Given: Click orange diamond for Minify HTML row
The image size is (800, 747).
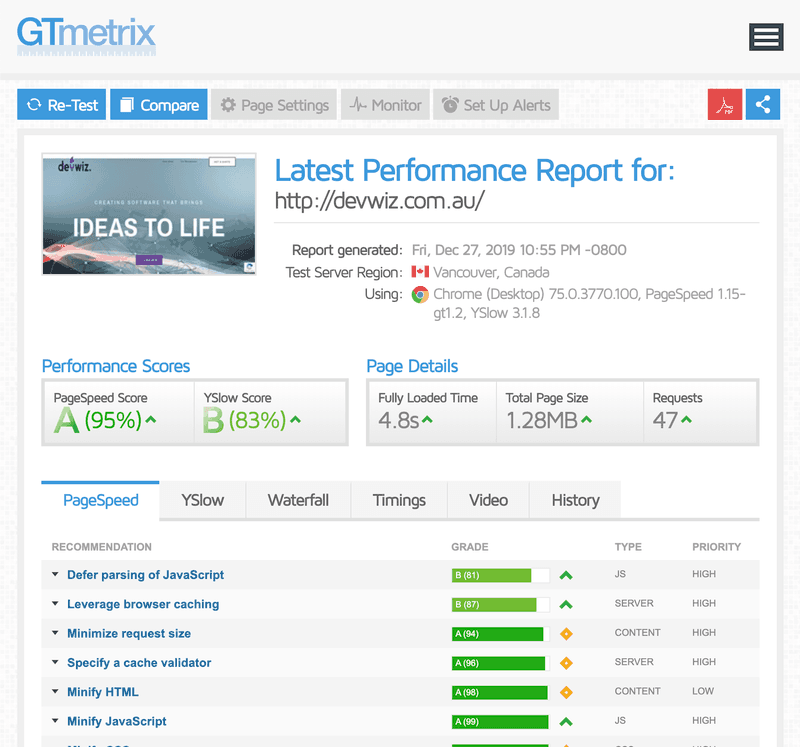Looking at the screenshot, I should tap(566, 692).
